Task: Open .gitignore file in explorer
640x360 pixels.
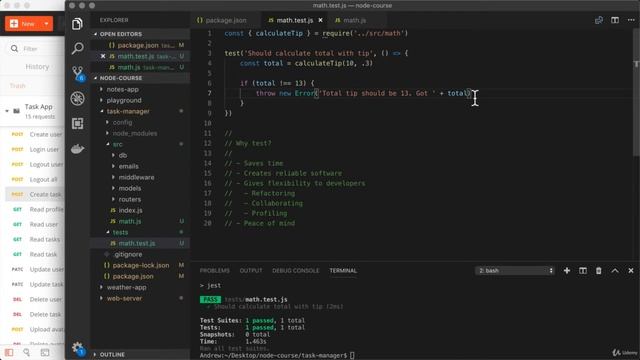Action: coord(128,254)
